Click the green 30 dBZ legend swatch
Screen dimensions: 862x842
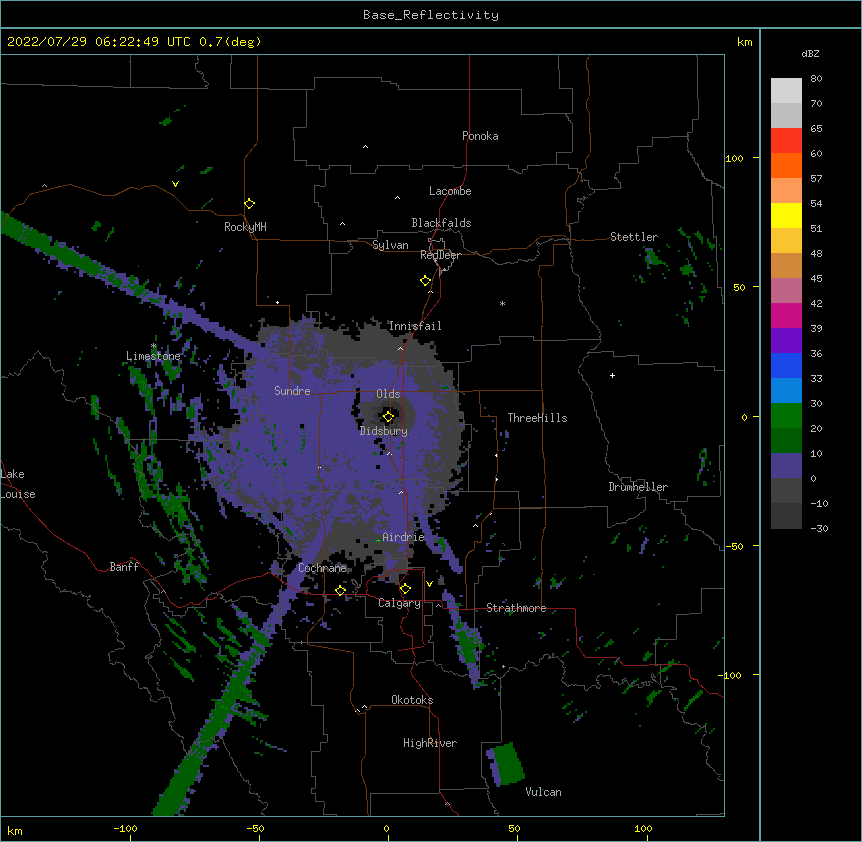point(786,416)
